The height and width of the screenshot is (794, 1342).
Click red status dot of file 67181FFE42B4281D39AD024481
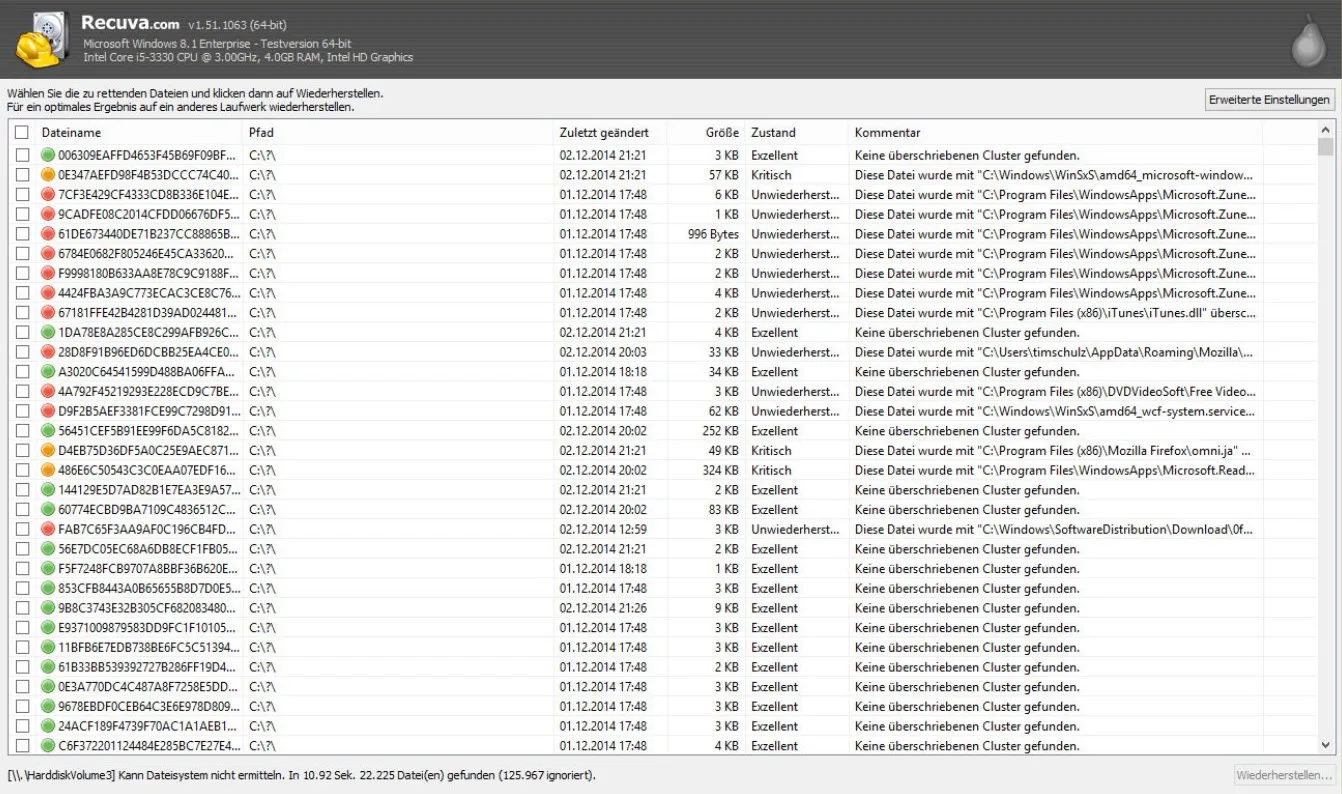(47, 313)
